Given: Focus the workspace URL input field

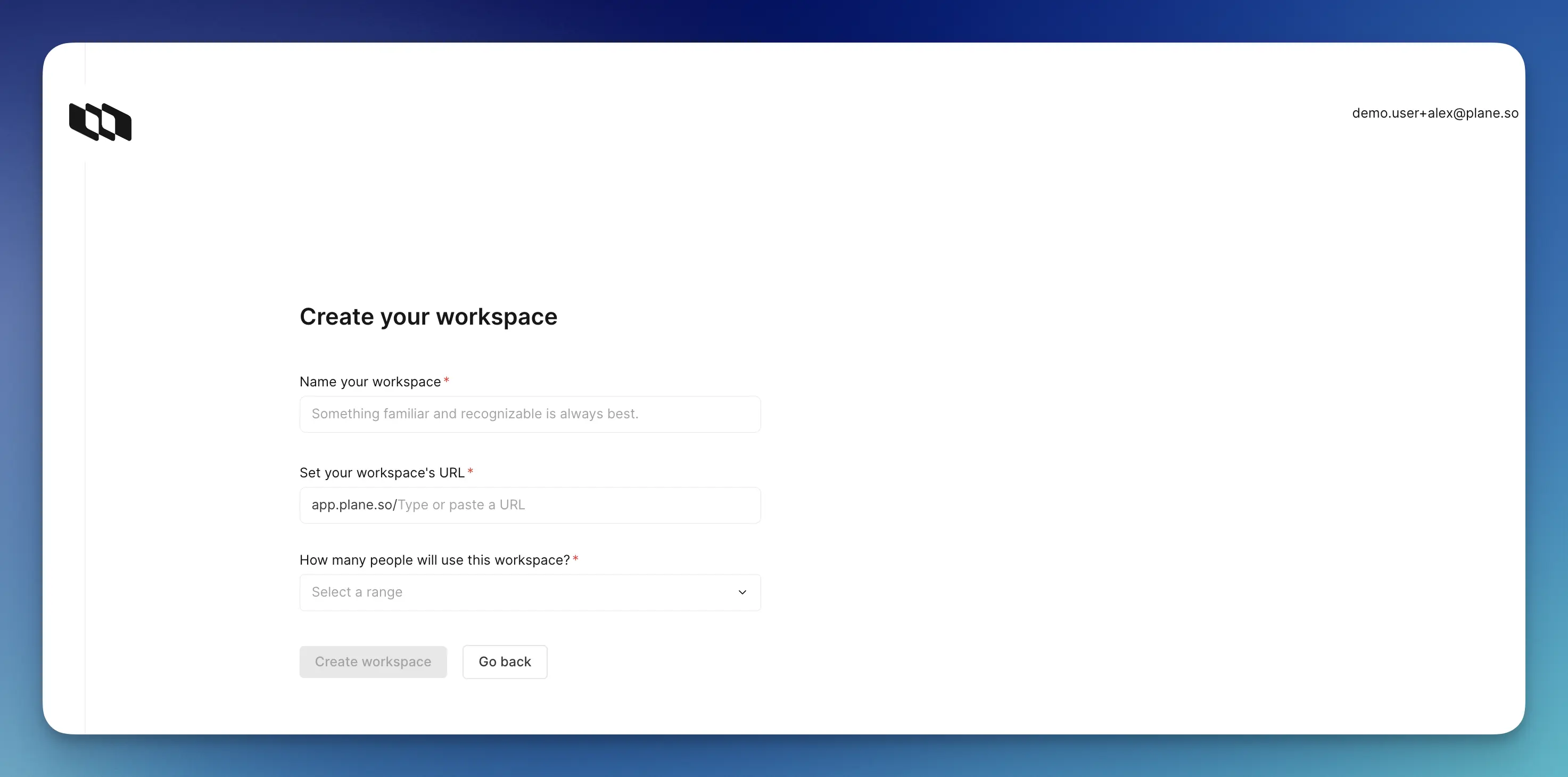Looking at the screenshot, I should coord(530,505).
